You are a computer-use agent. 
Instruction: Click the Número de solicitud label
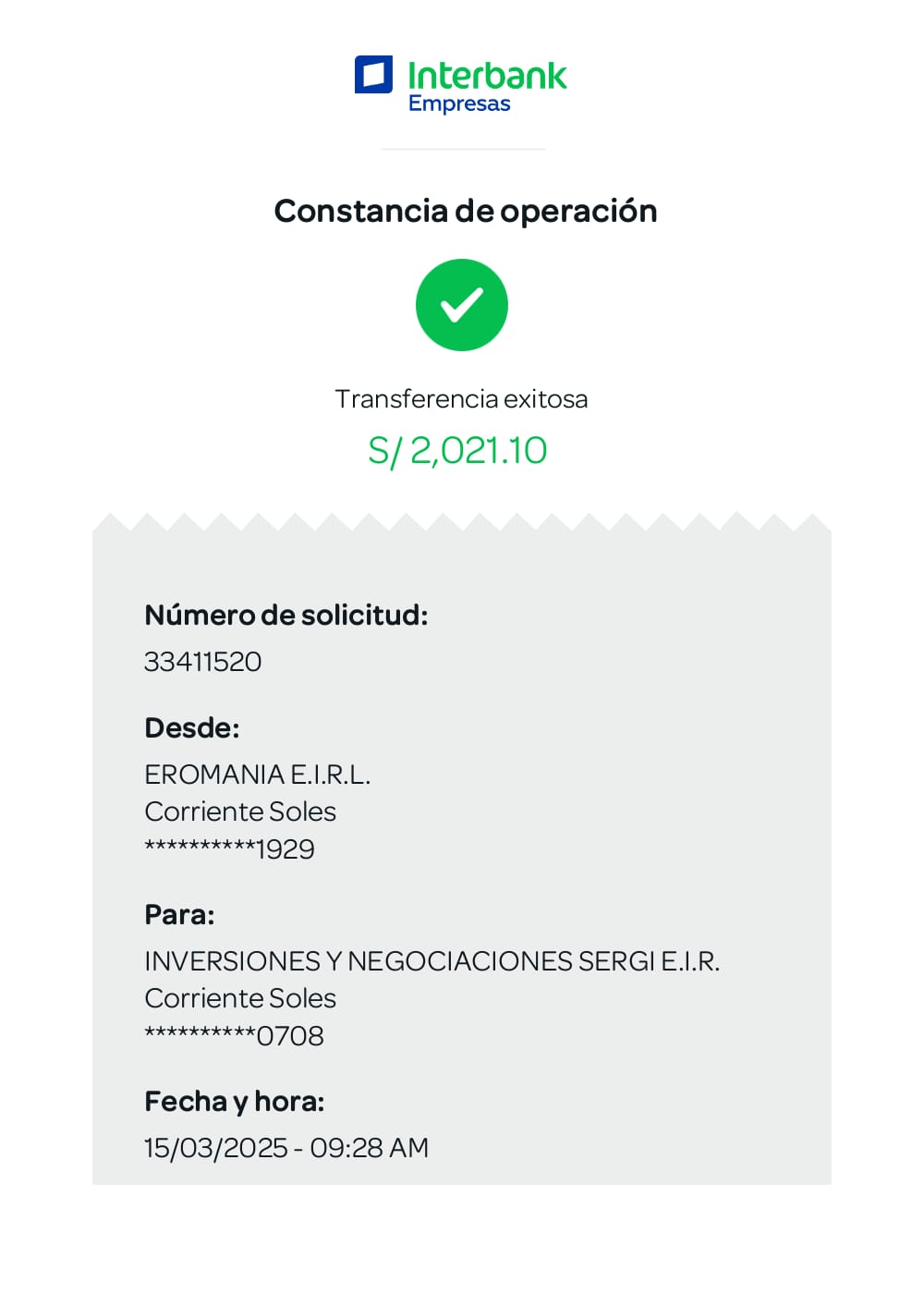[286, 615]
